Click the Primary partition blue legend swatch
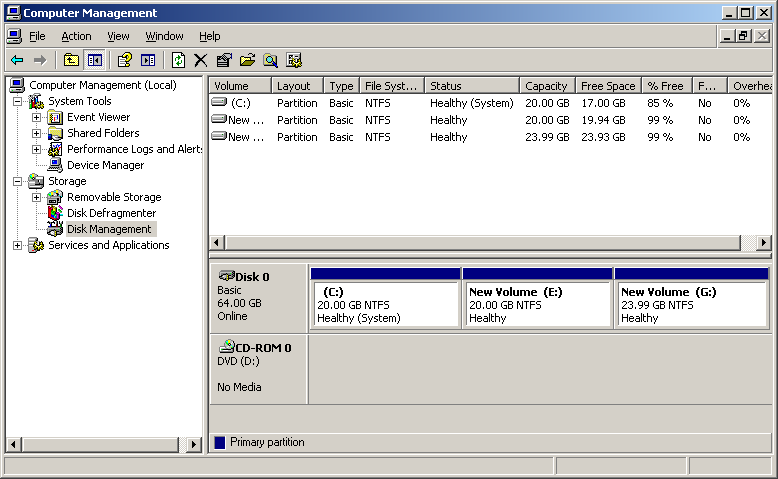Screen dimensions: 778x479 pos(220,442)
